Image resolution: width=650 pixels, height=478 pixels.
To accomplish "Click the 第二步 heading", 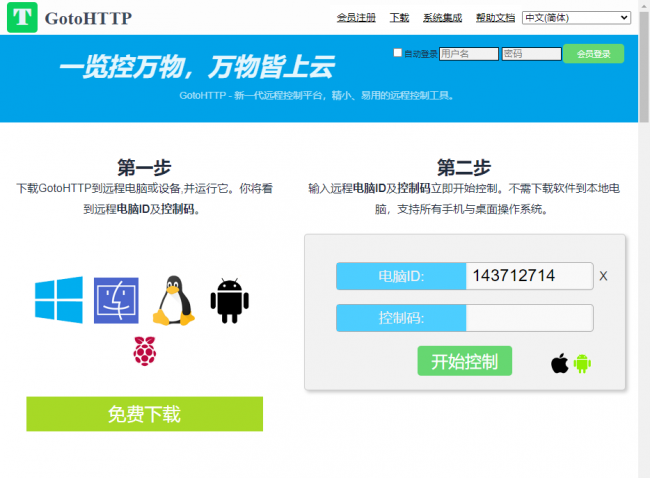I will (x=464, y=167).
